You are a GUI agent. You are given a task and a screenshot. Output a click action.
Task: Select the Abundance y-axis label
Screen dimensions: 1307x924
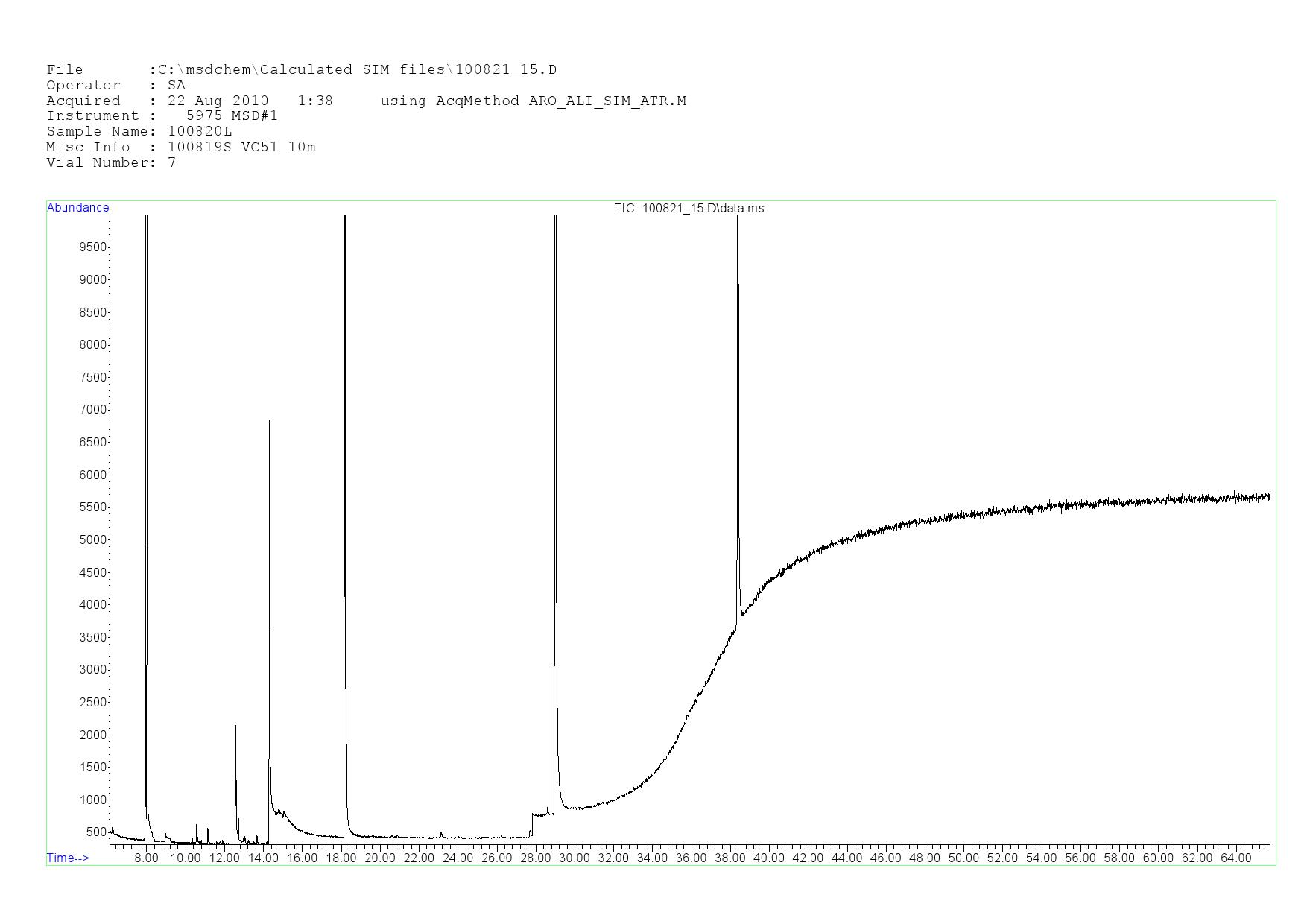coord(77,208)
